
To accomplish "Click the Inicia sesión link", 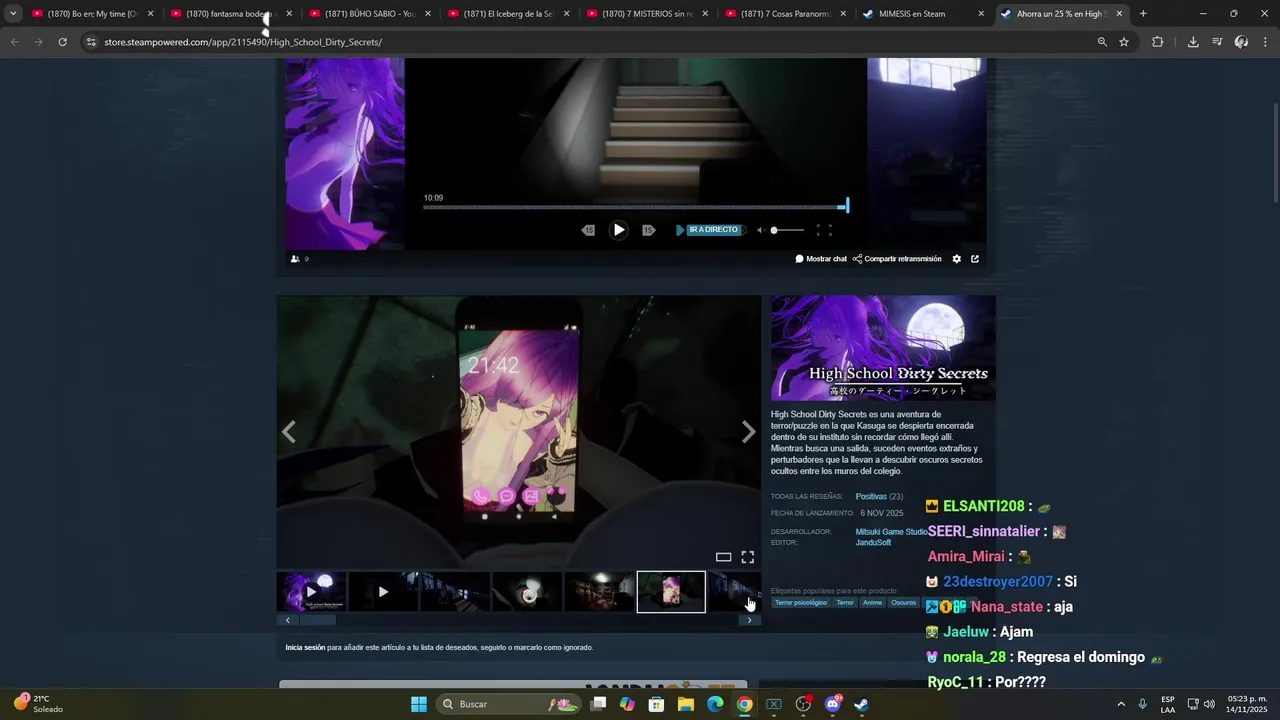I will click(x=305, y=648).
